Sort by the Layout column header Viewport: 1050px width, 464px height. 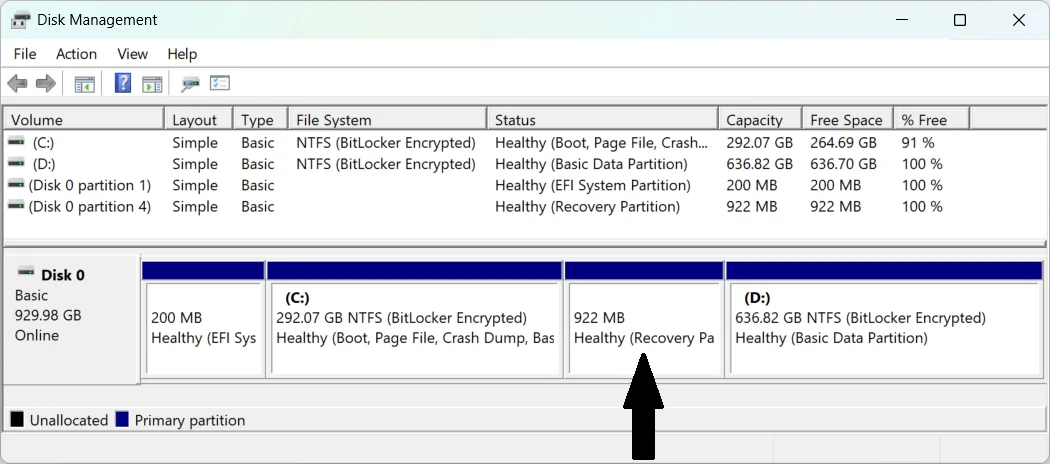point(199,120)
